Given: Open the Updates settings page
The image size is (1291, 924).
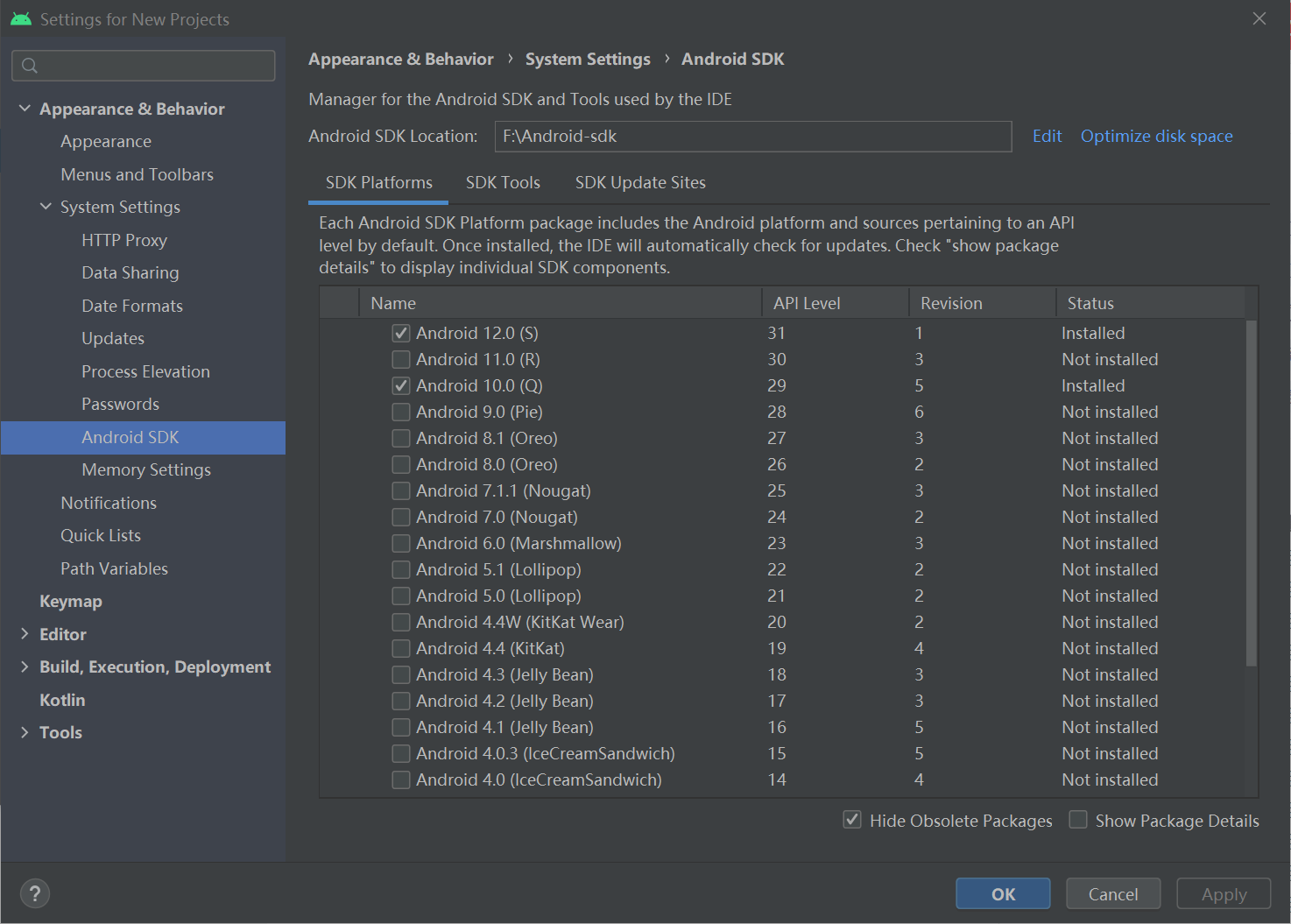Looking at the screenshot, I should [113, 338].
